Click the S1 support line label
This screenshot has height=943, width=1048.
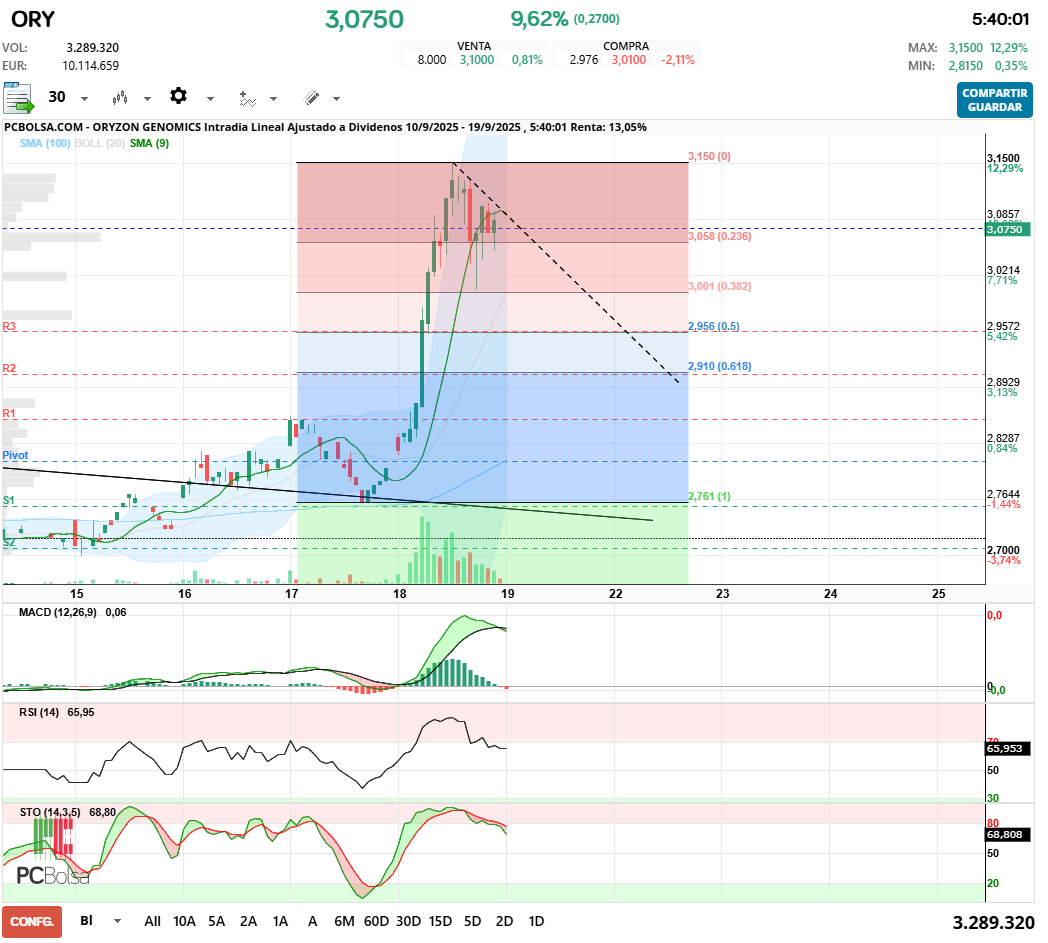pyautogui.click(x=9, y=500)
